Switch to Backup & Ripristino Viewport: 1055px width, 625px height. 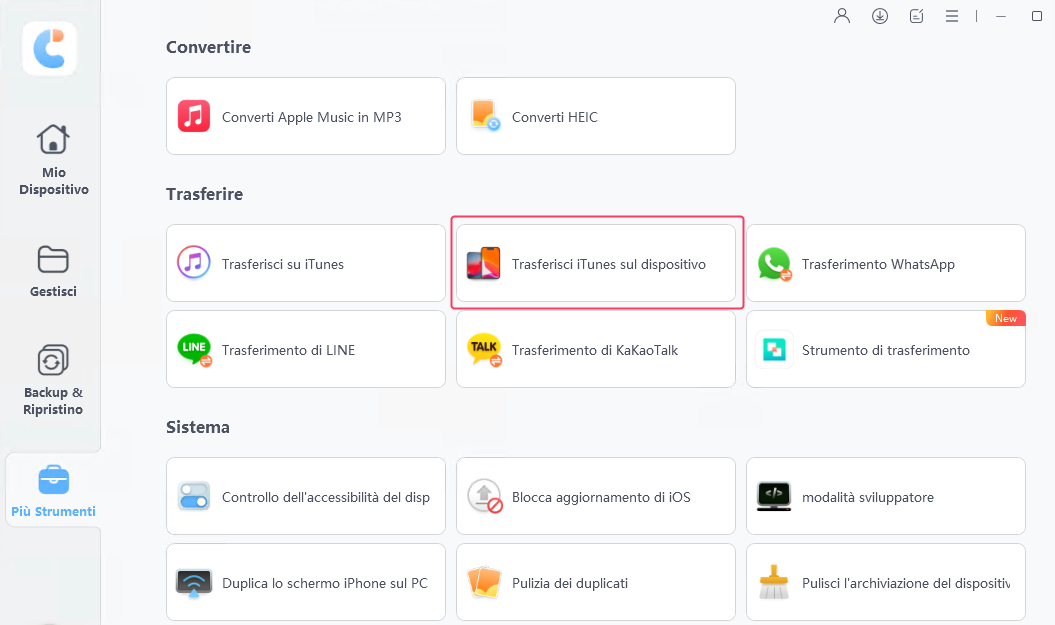(x=53, y=380)
